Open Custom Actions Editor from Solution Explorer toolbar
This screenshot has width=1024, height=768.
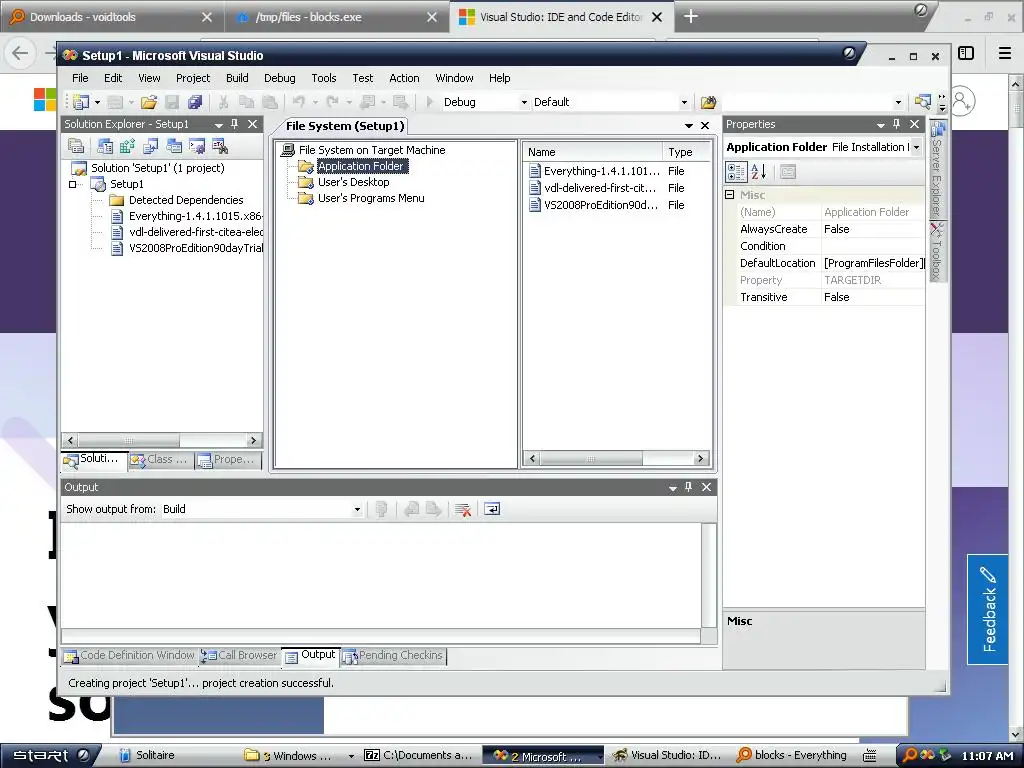[x=197, y=146]
